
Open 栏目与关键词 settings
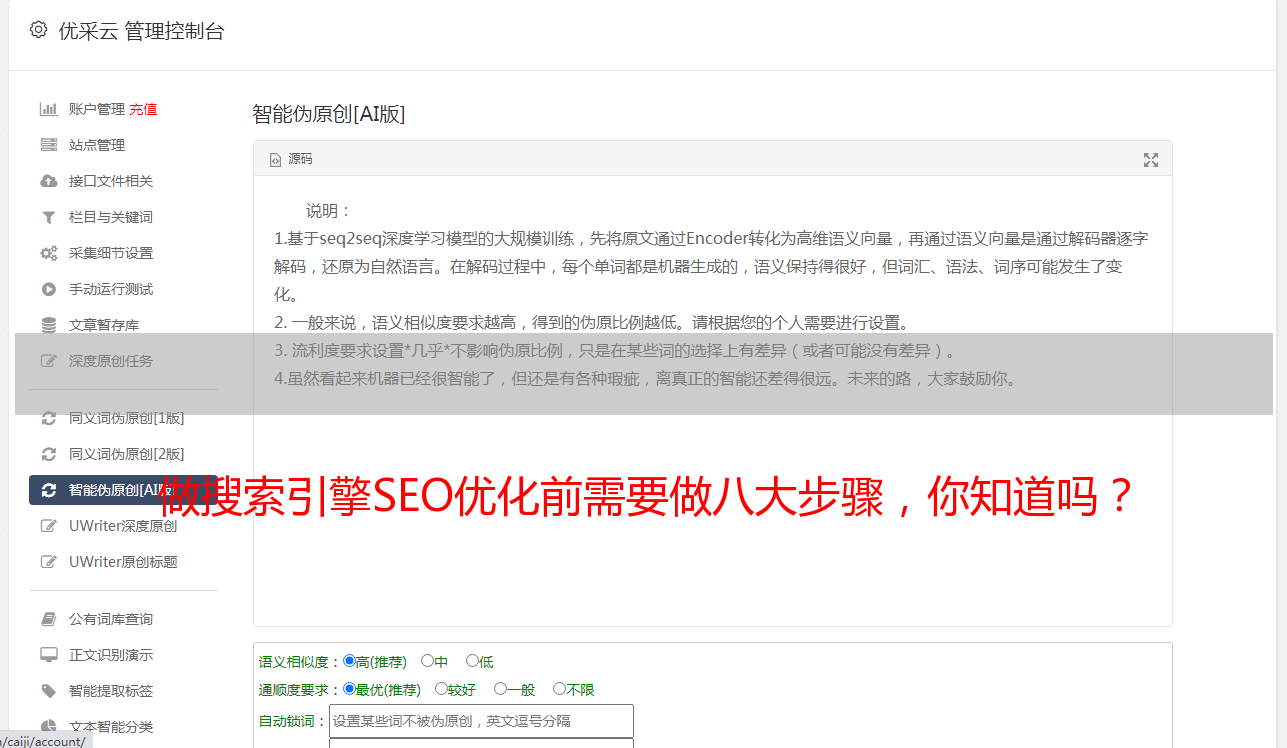111,217
